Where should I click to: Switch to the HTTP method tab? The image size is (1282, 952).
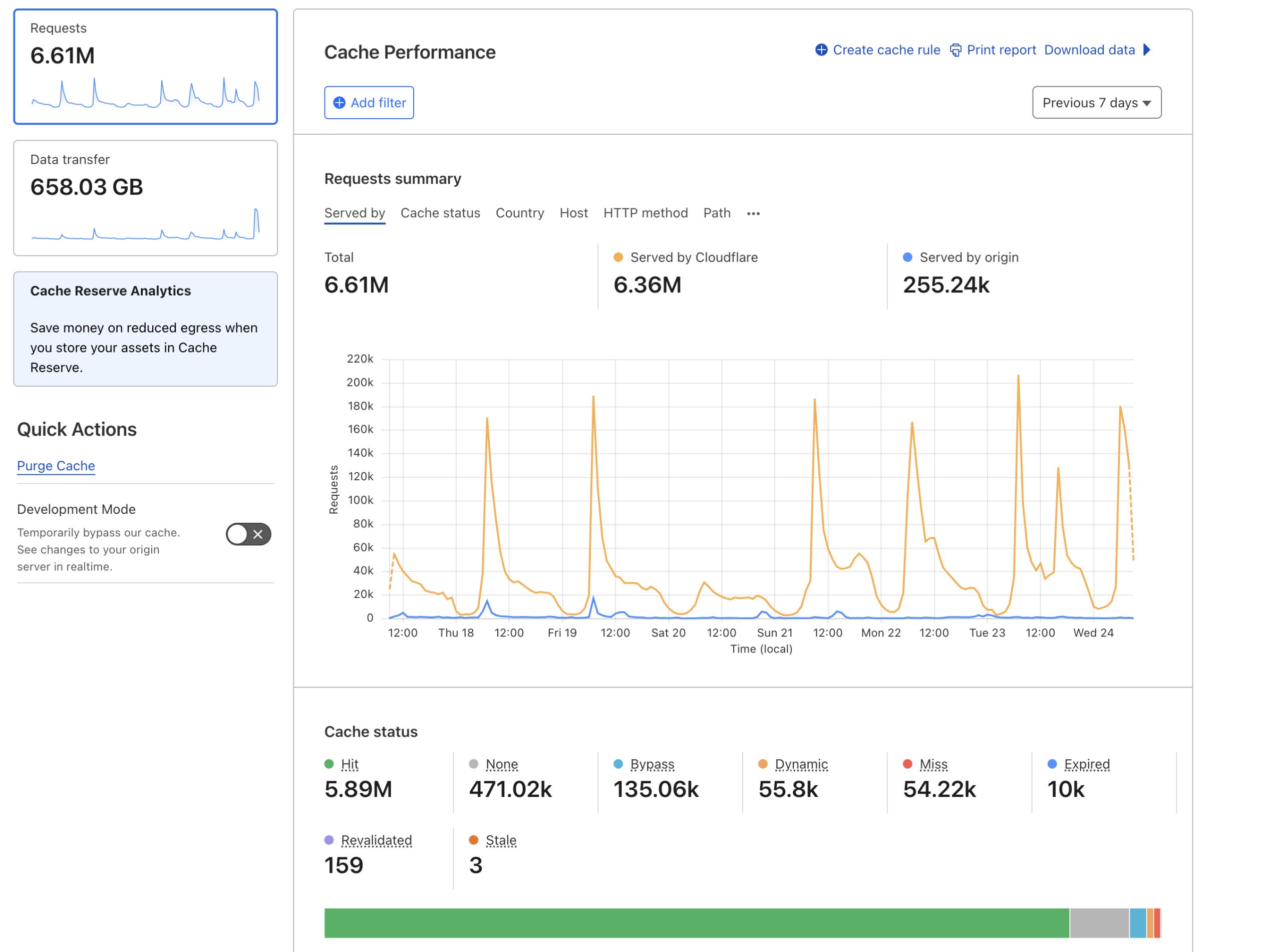coord(646,213)
